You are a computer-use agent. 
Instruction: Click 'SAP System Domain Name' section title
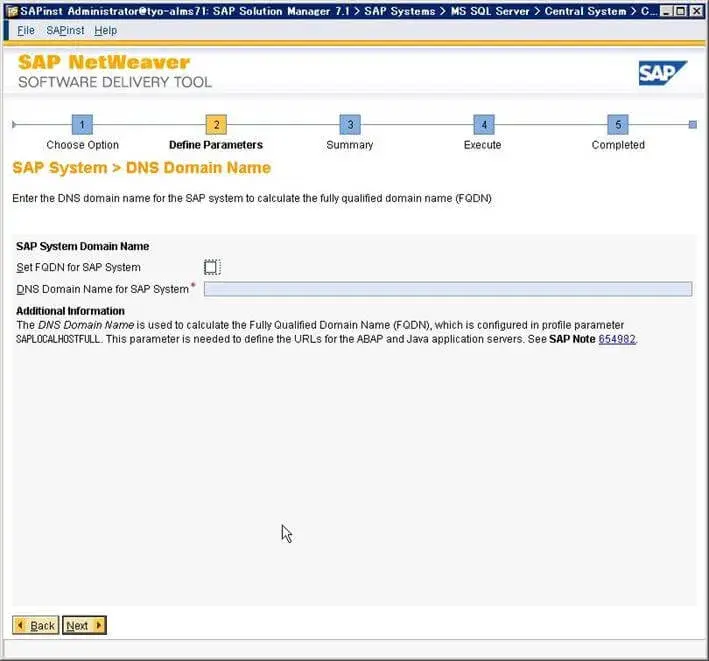coord(83,246)
